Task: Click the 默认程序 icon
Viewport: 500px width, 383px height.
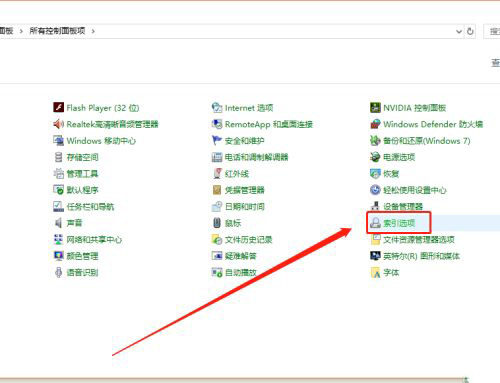Action: pyautogui.click(x=58, y=190)
